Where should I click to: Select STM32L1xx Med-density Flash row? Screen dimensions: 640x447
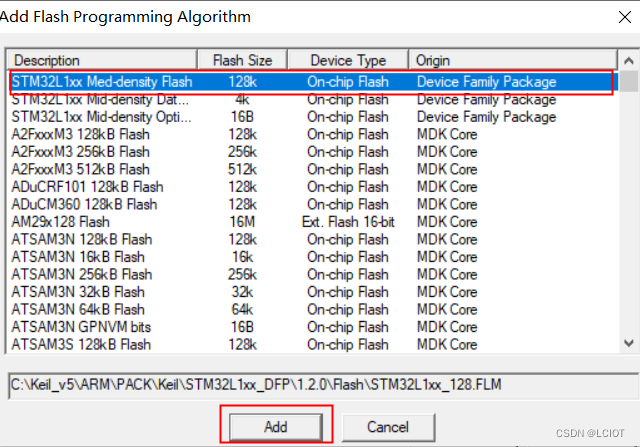pyautogui.click(x=312, y=82)
